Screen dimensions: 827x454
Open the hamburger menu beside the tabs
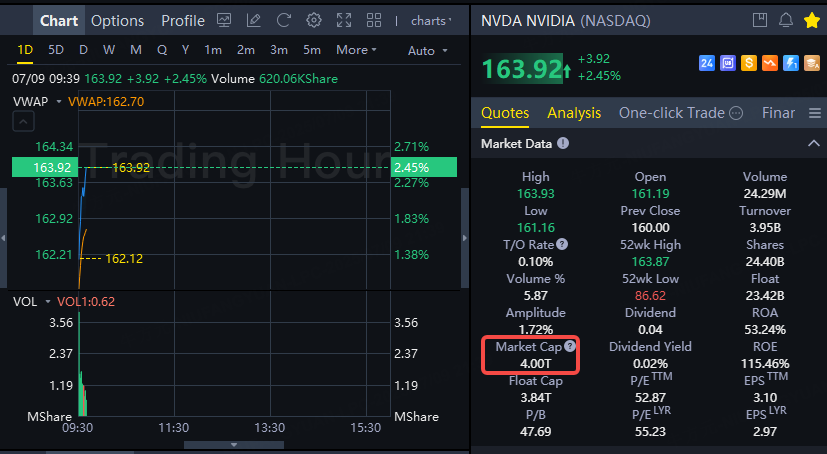coord(815,113)
